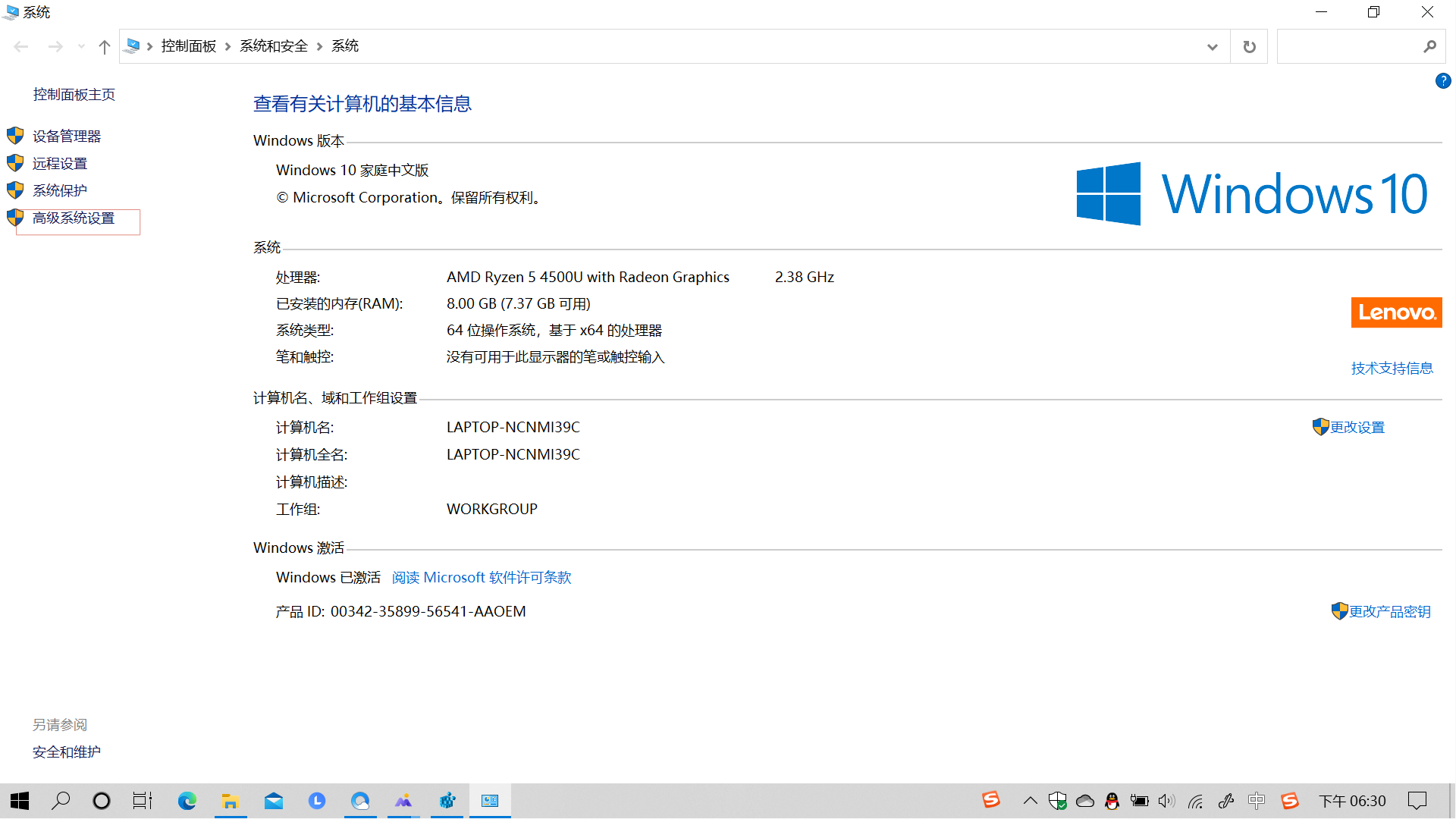Screen dimensions: 1456x819
Task: Open 远程设置 link
Action: pos(60,164)
